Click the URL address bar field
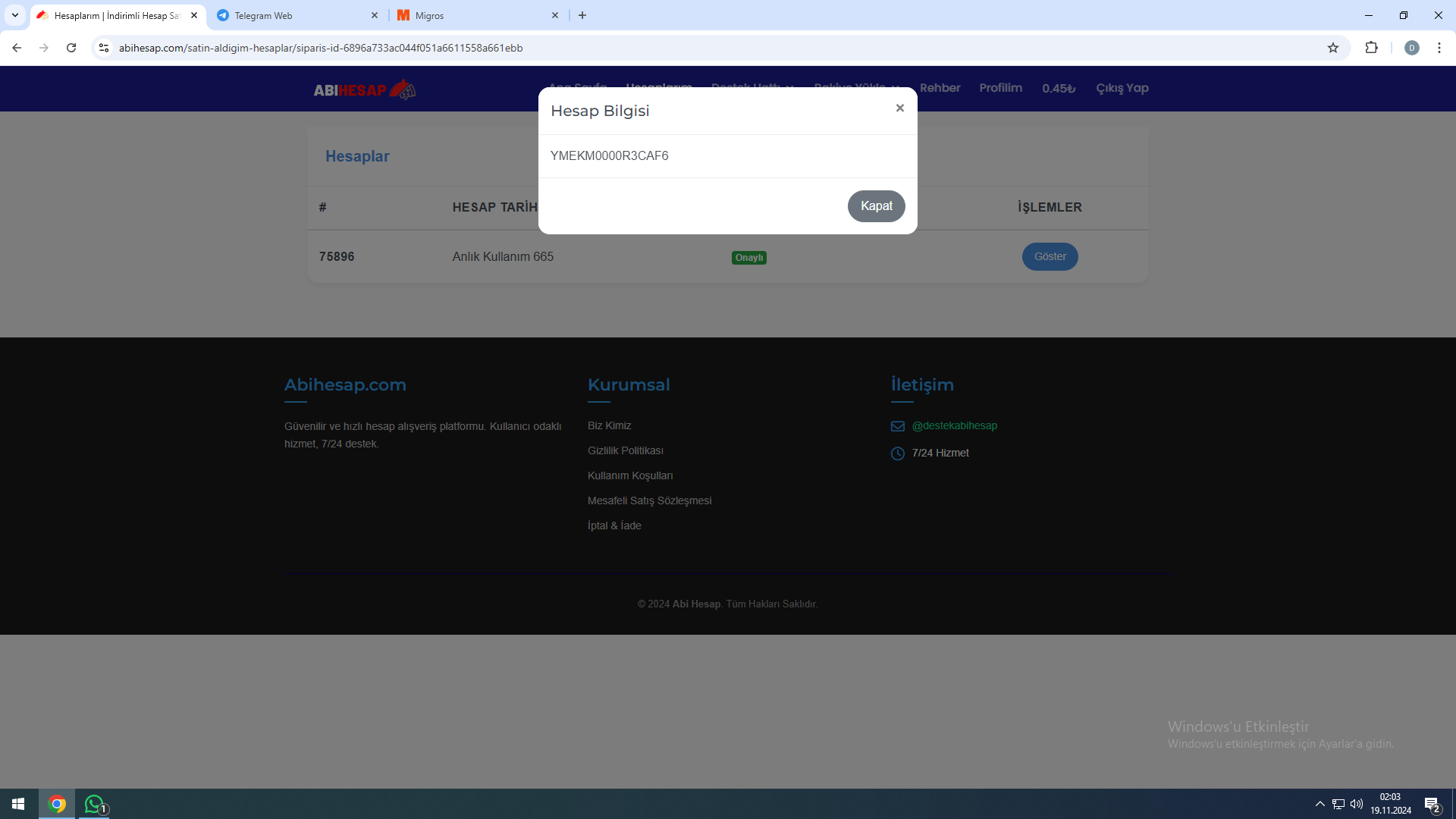1456x819 pixels. pyautogui.click(x=682, y=48)
